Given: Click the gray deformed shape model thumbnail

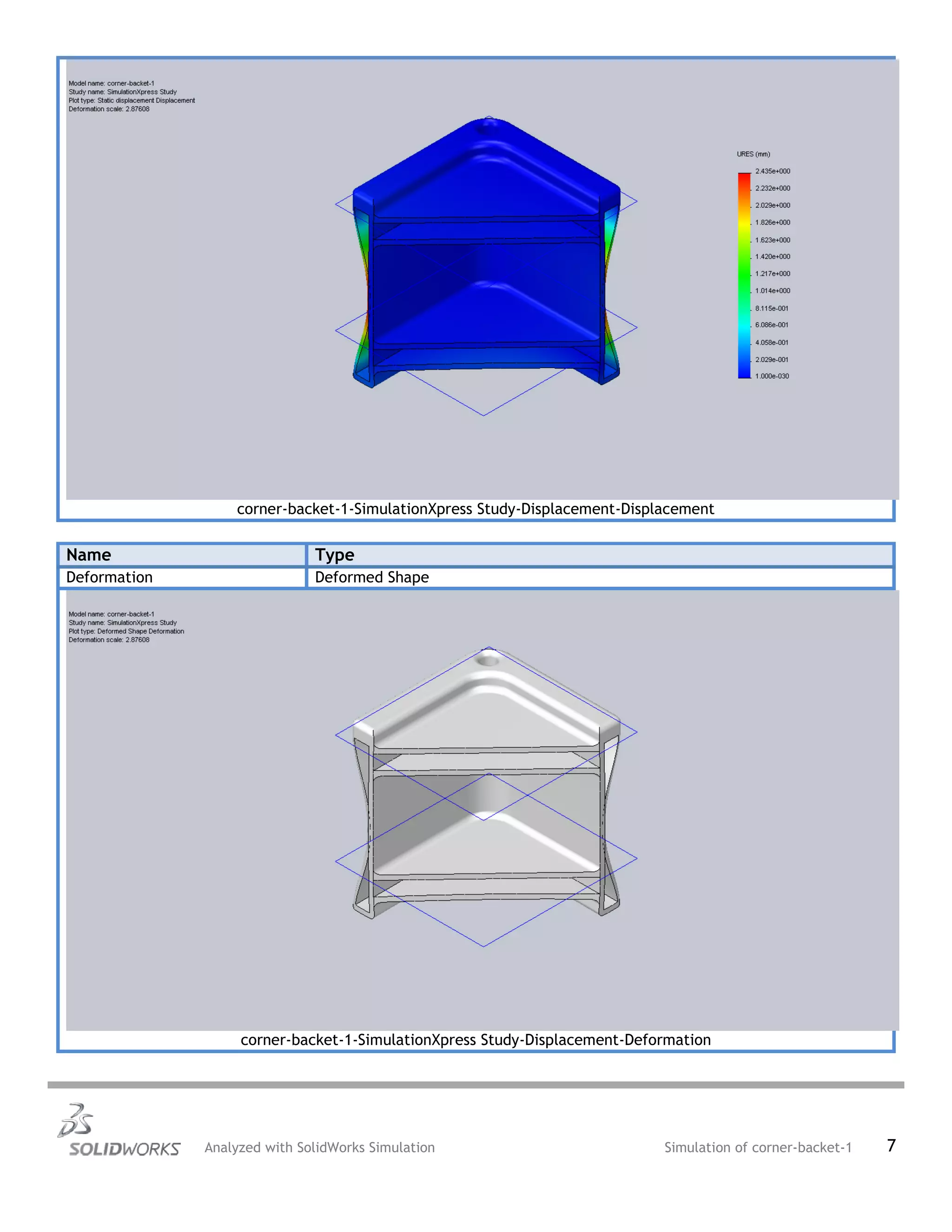Looking at the screenshot, I should click(x=486, y=796).
